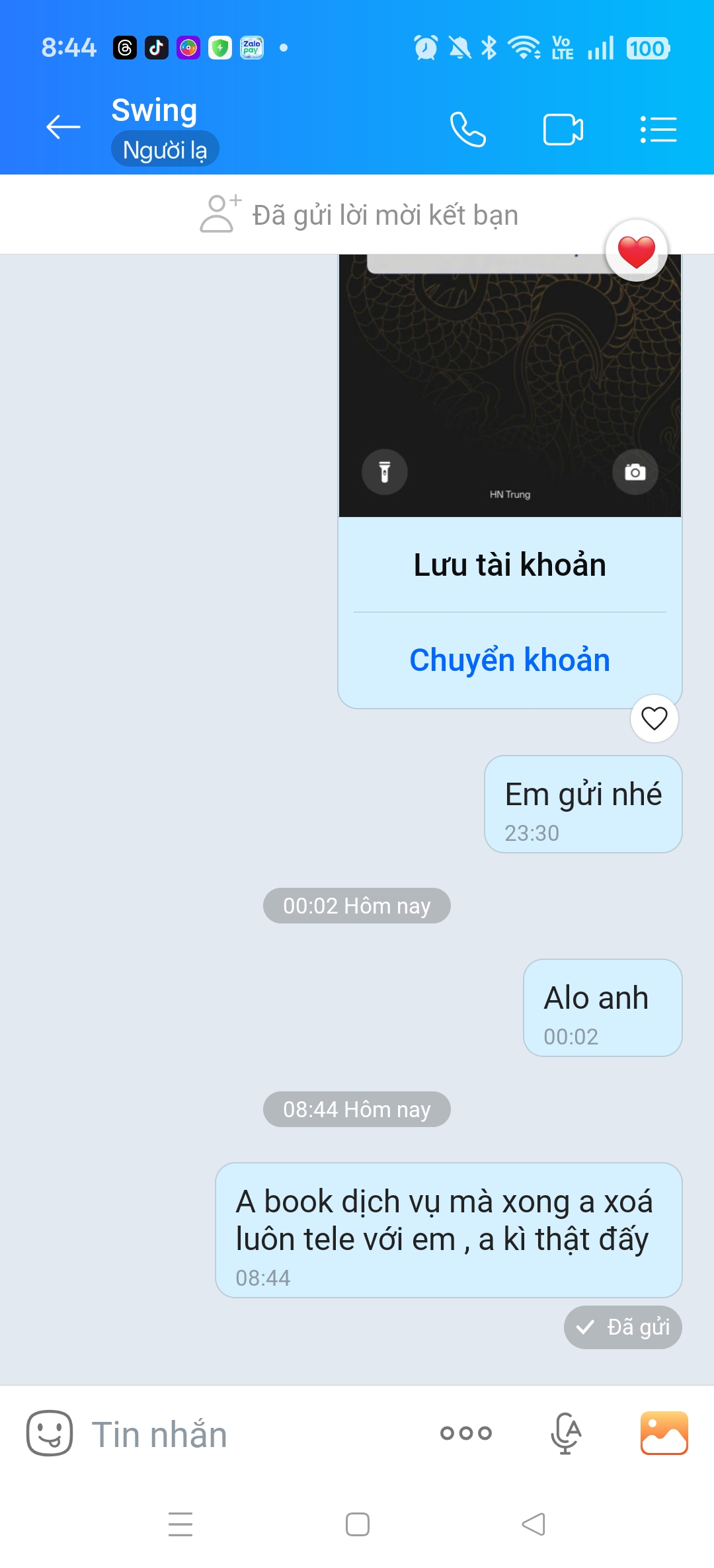Open the shared screenshot image
The height and width of the screenshot is (1568, 714).
510,385
